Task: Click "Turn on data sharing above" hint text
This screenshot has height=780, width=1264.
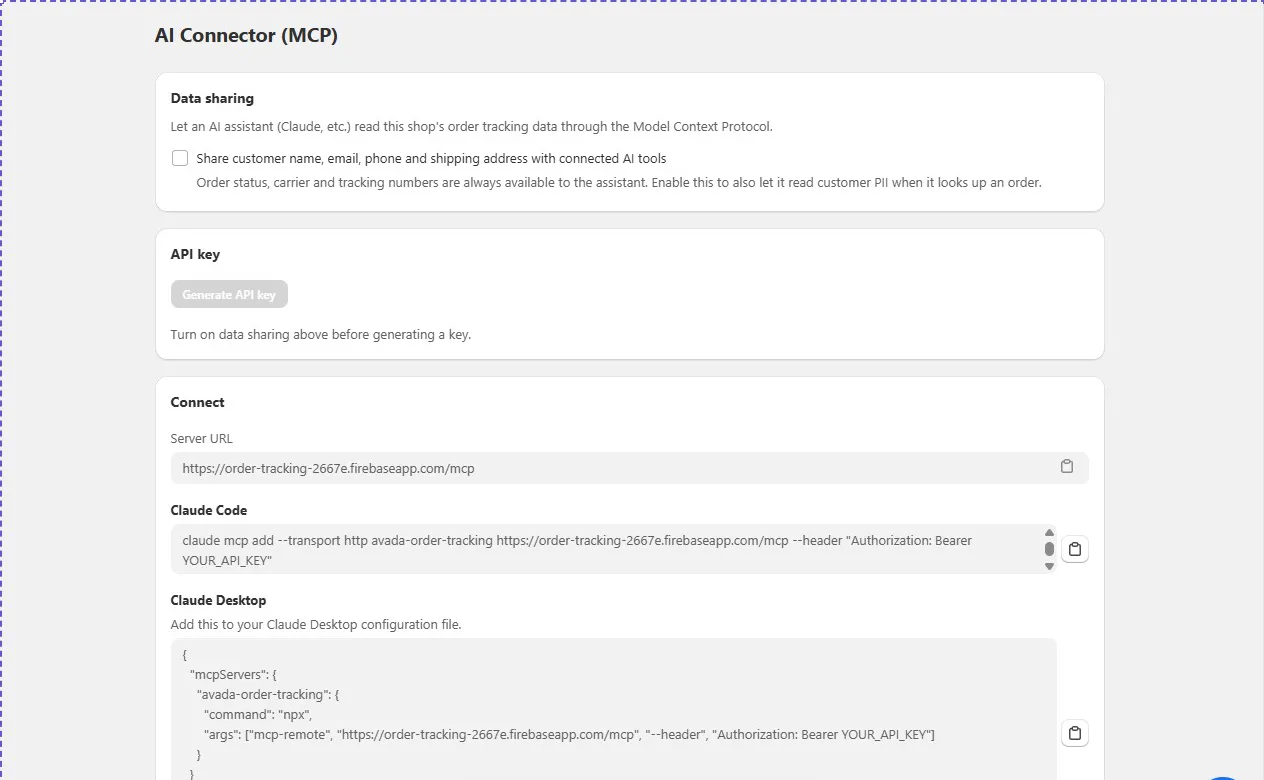Action: pos(321,334)
